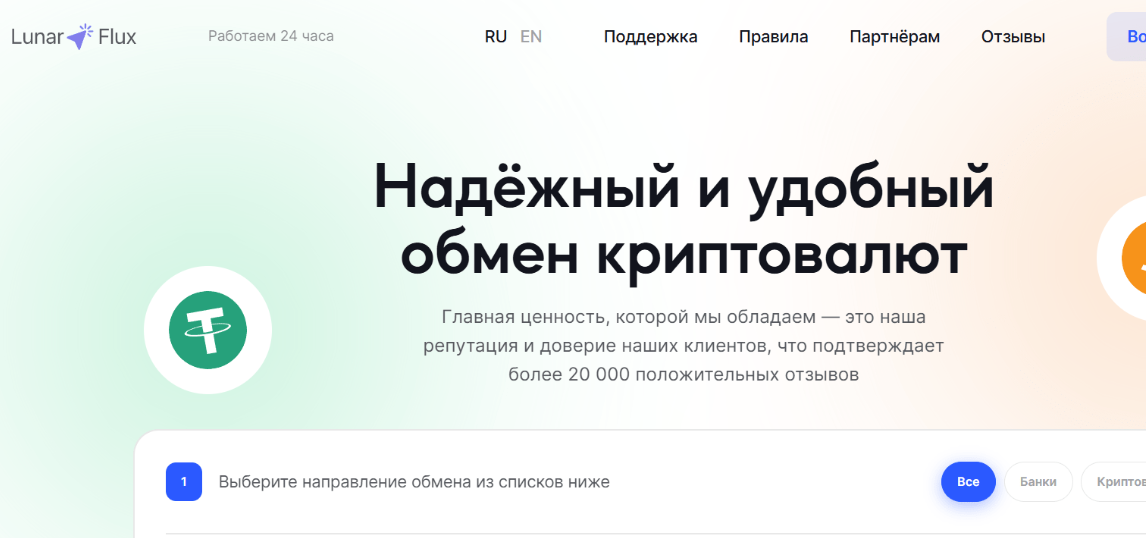Screen dimensions: 1146x538
Task: Click the green Tether coin icon
Action: click(208, 330)
